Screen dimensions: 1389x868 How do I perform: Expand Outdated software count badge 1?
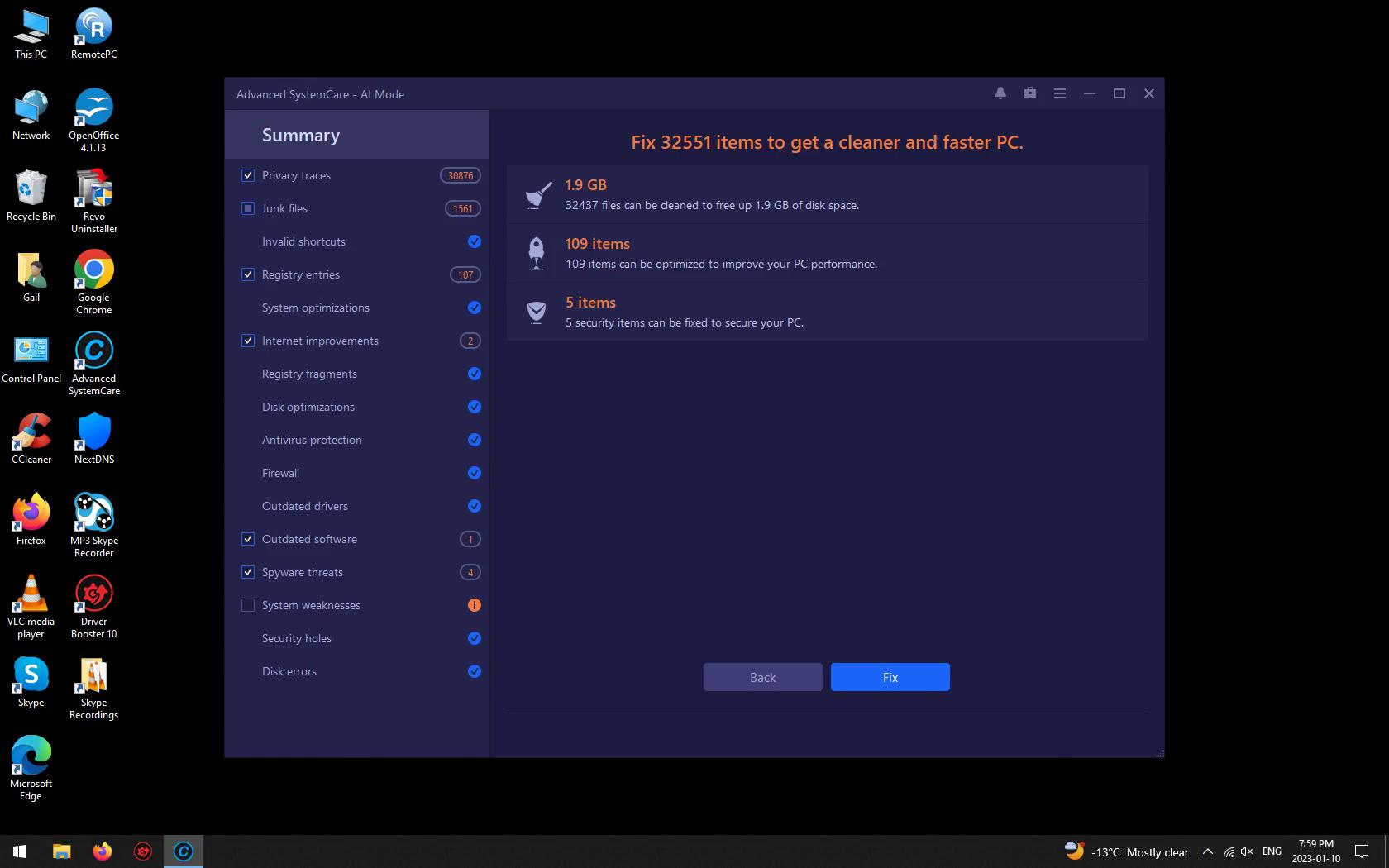coord(470,539)
